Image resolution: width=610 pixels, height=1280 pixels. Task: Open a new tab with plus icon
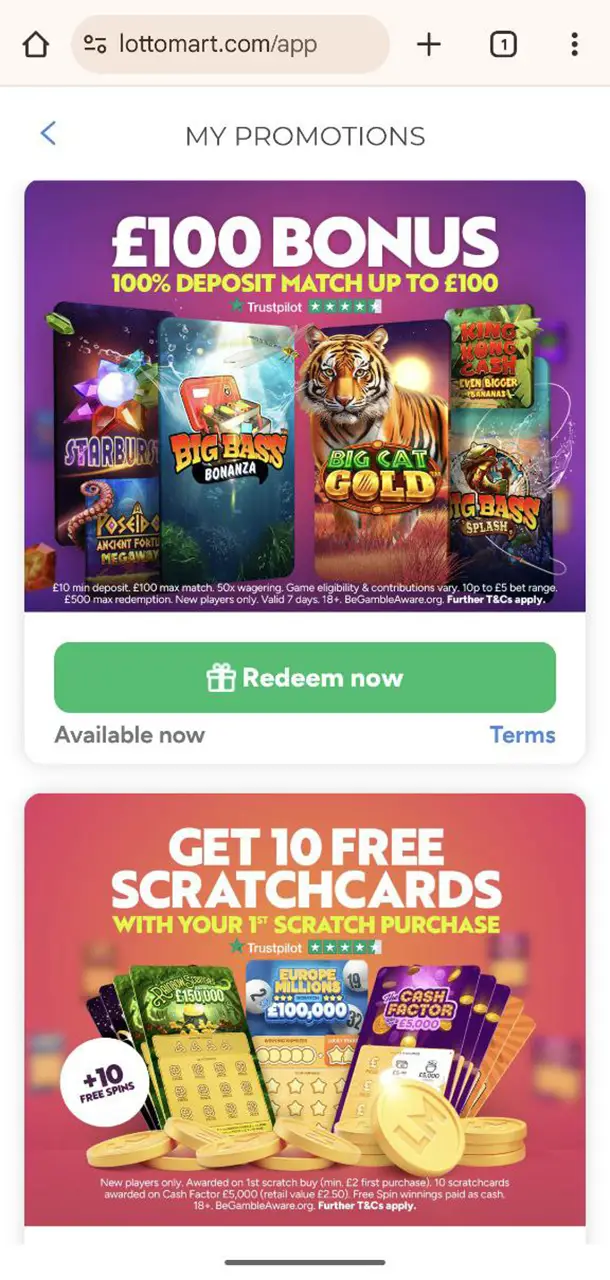point(428,44)
